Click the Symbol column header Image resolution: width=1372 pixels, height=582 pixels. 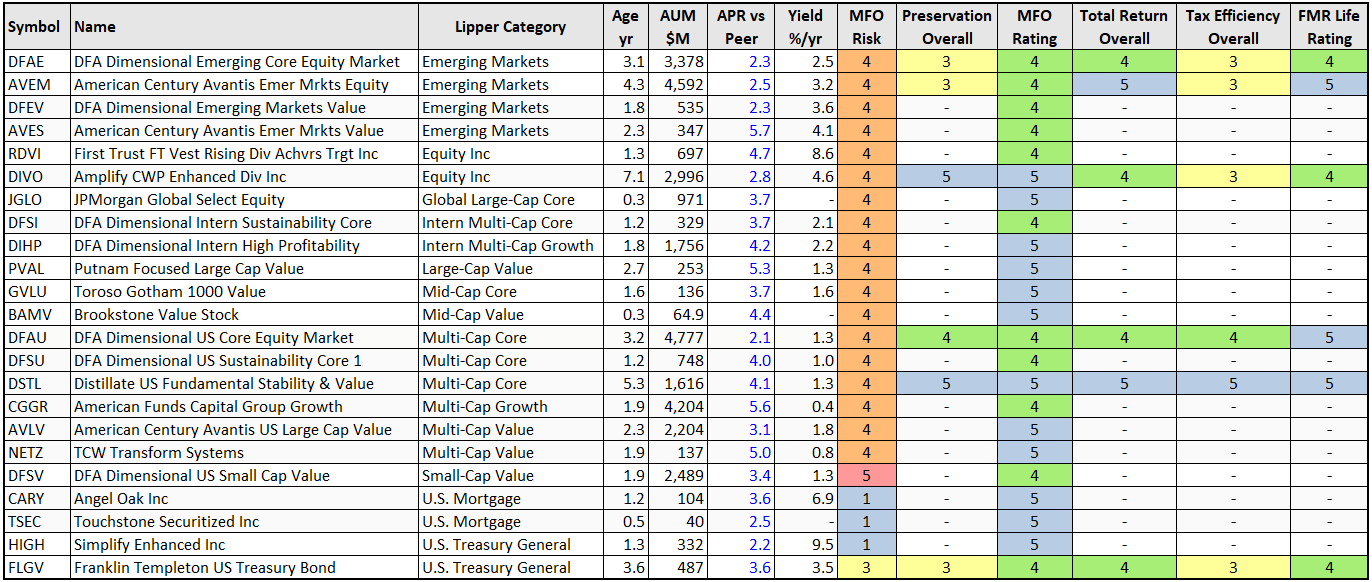pos(34,27)
